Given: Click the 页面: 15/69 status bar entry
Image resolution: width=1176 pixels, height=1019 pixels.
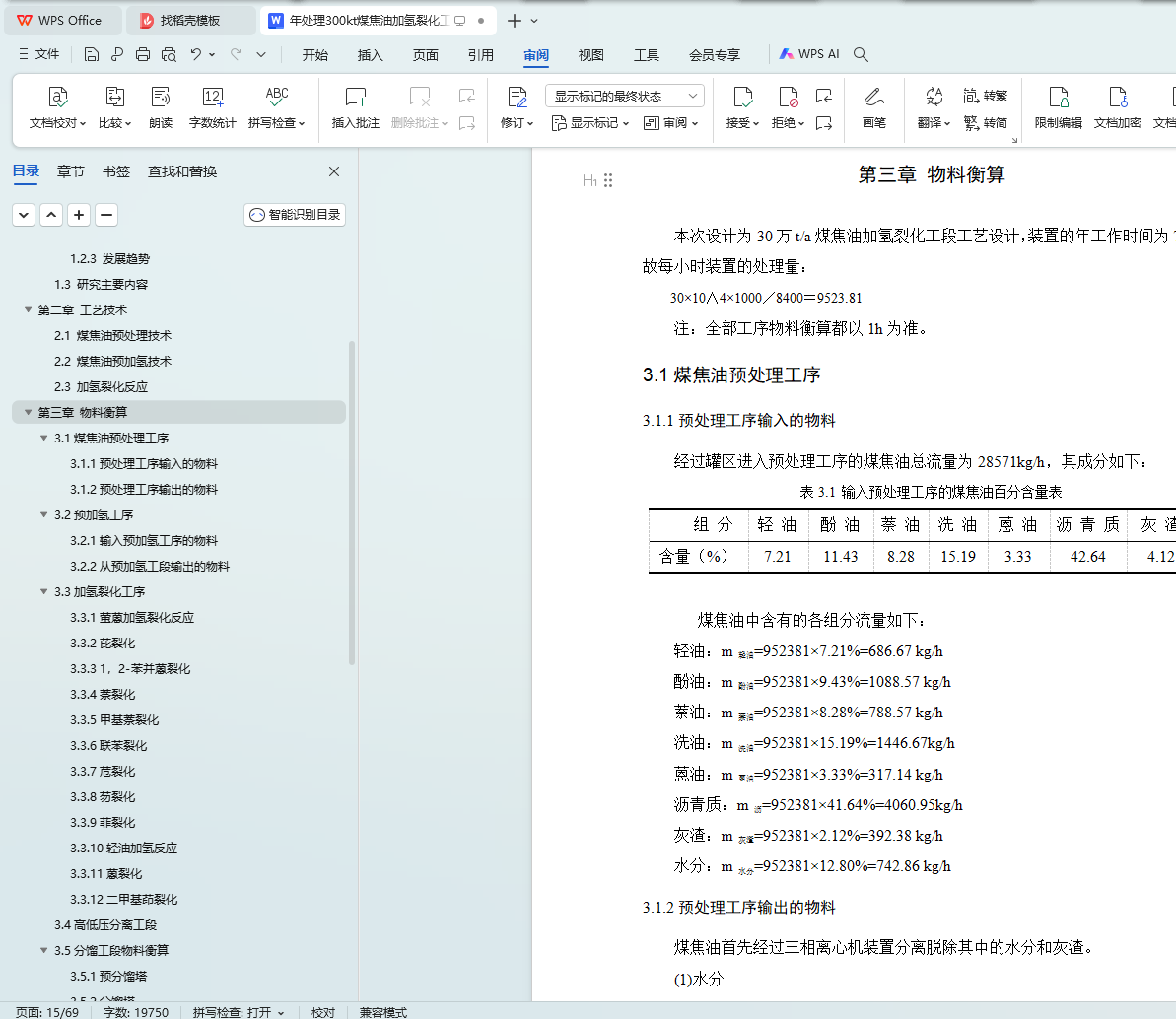Looking at the screenshot, I should tap(46, 1012).
